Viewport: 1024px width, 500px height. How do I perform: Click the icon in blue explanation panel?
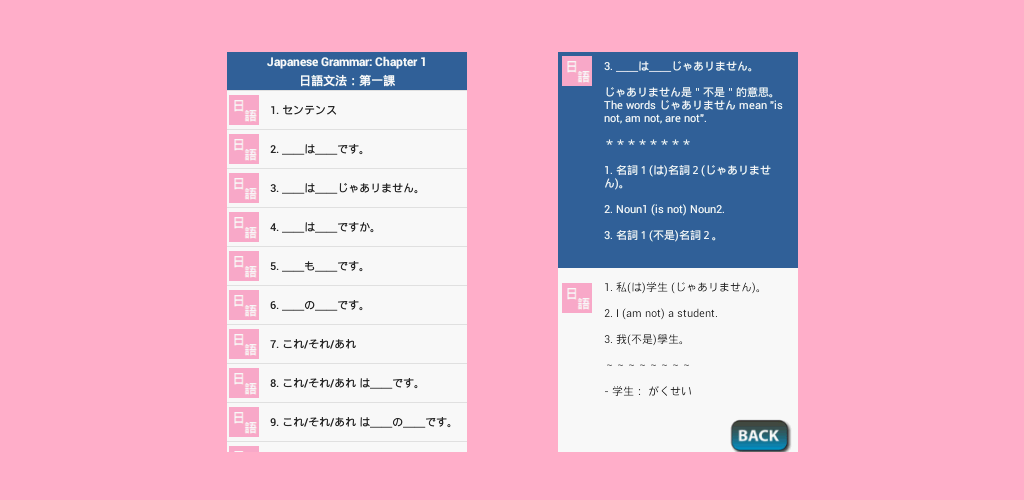click(x=577, y=71)
